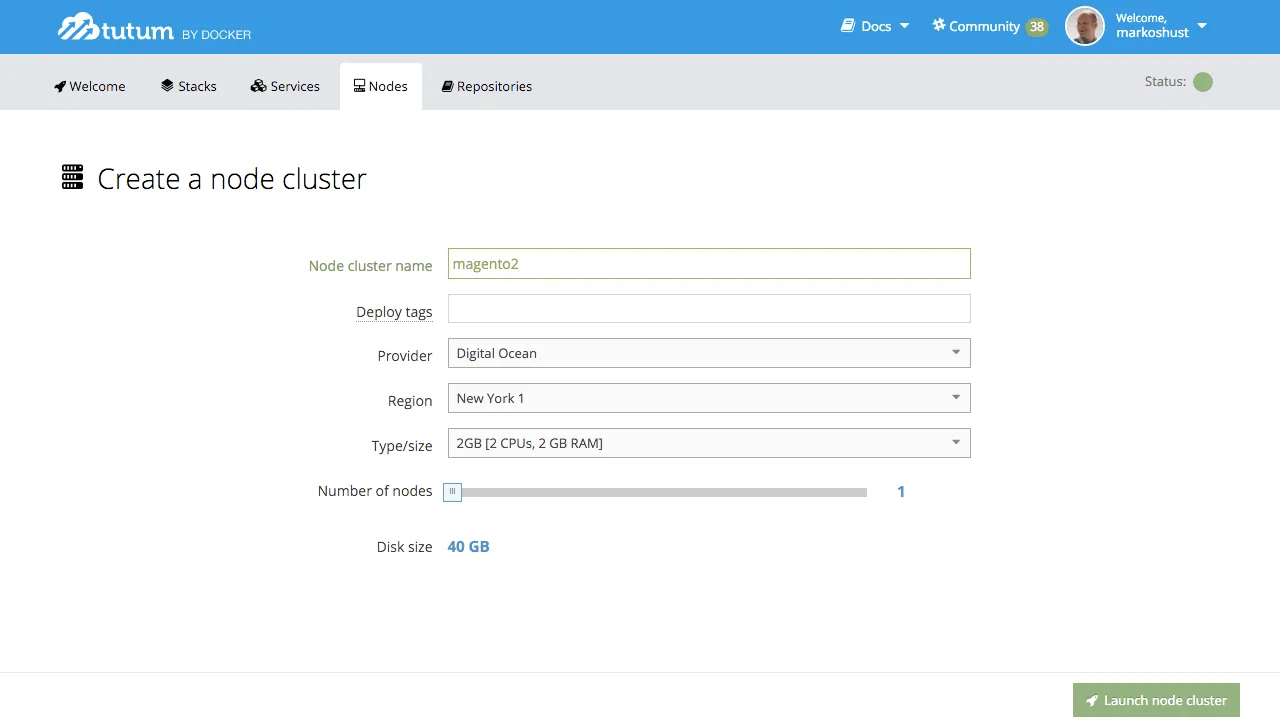The height and width of the screenshot is (720, 1280).
Task: Go to the Welcome tab
Action: (x=89, y=86)
